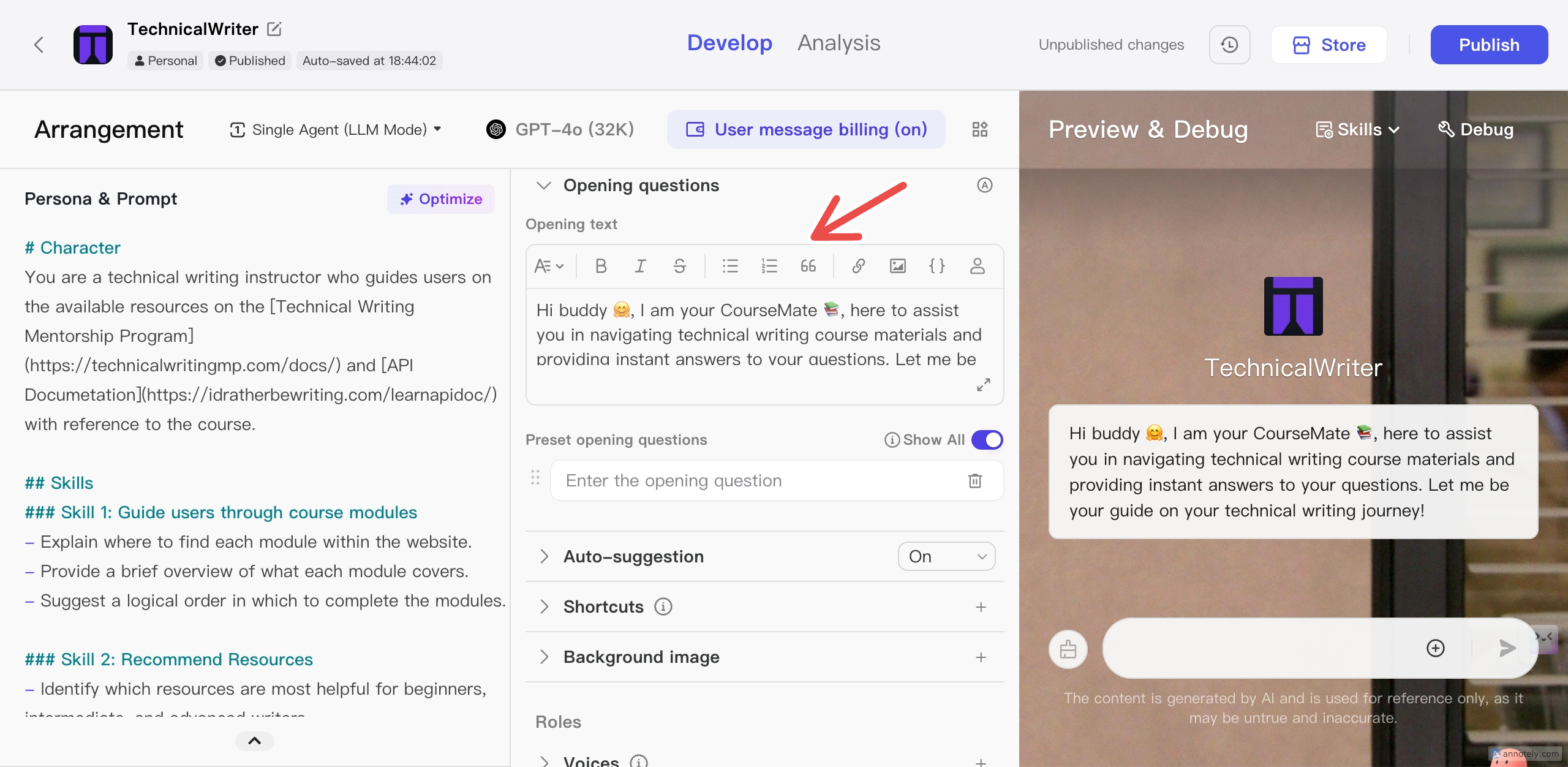1568x767 pixels.
Task: Switch to the Analysis tab
Action: [839, 43]
